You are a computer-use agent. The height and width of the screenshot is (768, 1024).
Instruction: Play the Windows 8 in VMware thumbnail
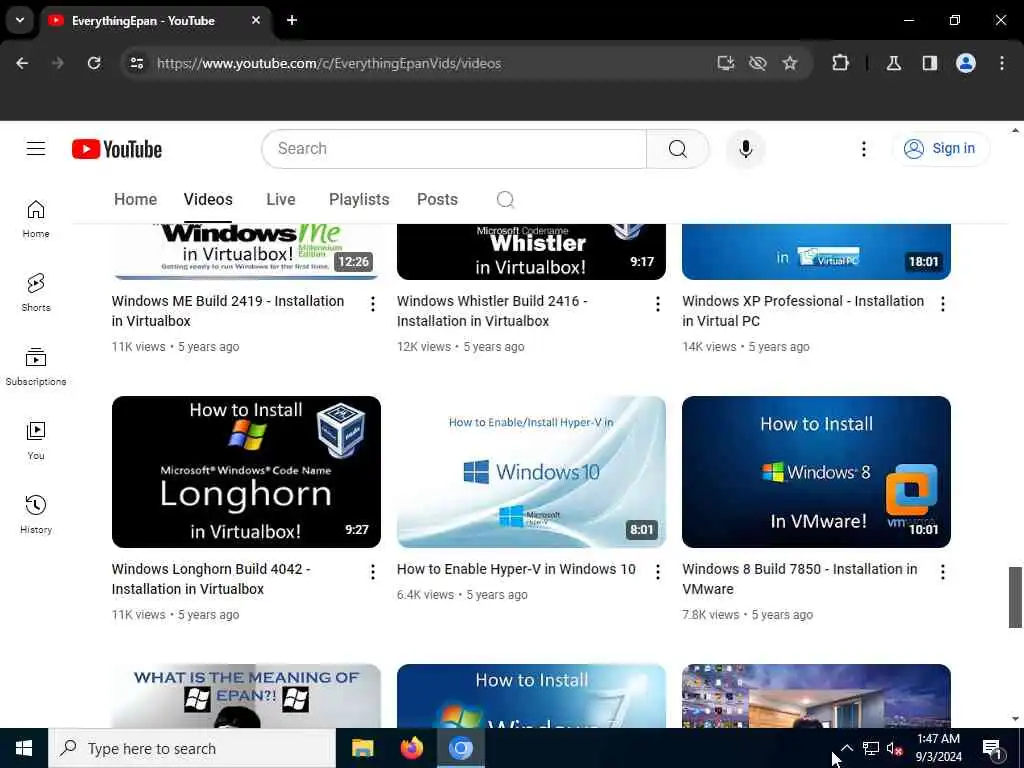point(816,472)
